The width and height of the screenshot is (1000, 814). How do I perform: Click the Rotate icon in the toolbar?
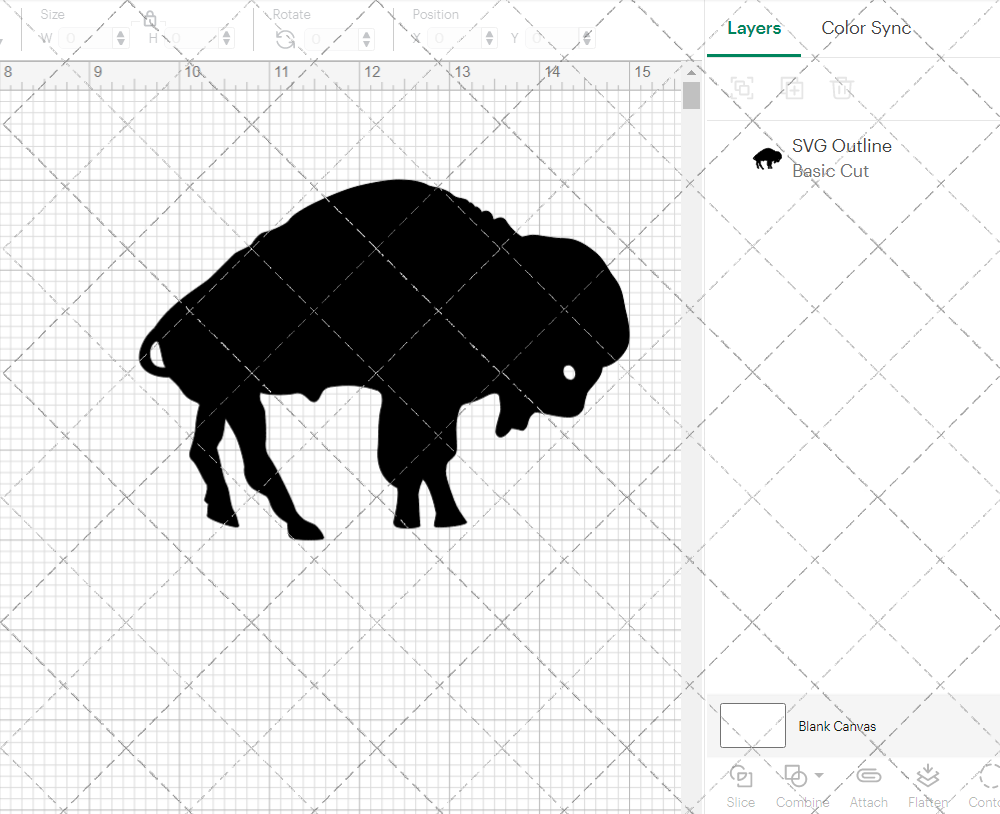(x=285, y=39)
